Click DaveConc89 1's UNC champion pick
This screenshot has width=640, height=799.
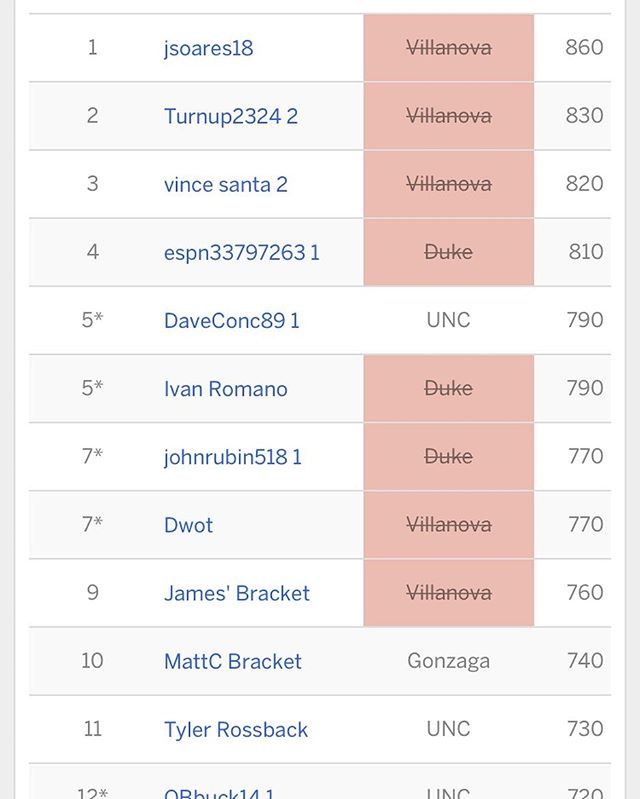(x=448, y=320)
